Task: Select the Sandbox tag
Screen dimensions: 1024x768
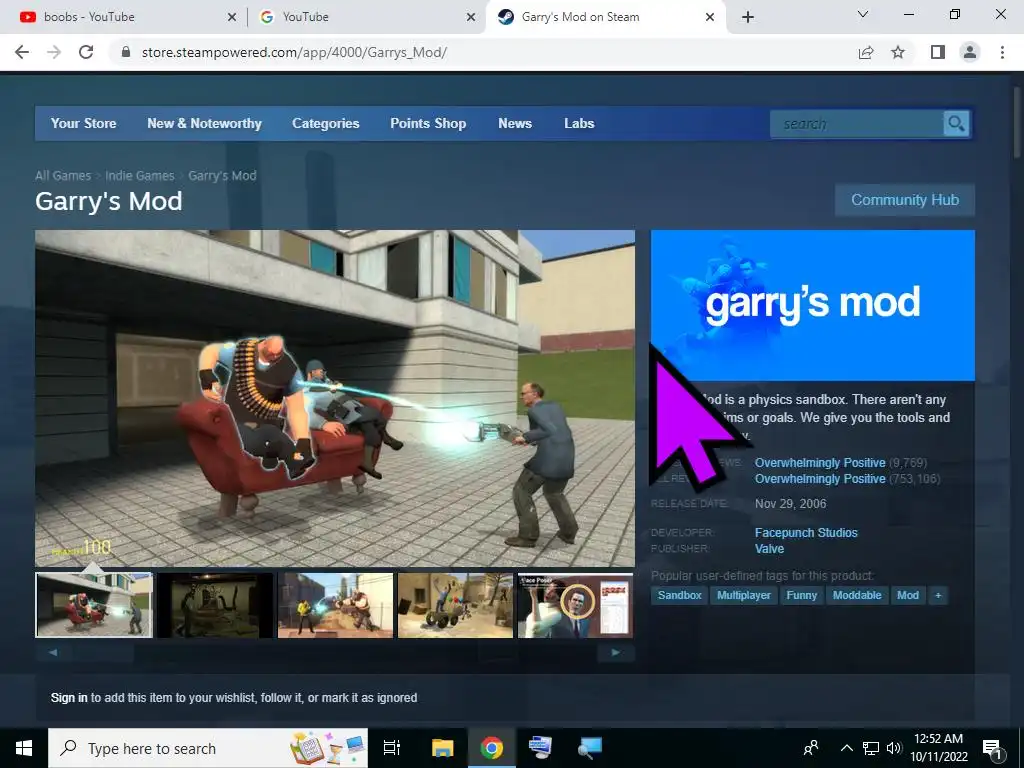Action: [x=680, y=596]
